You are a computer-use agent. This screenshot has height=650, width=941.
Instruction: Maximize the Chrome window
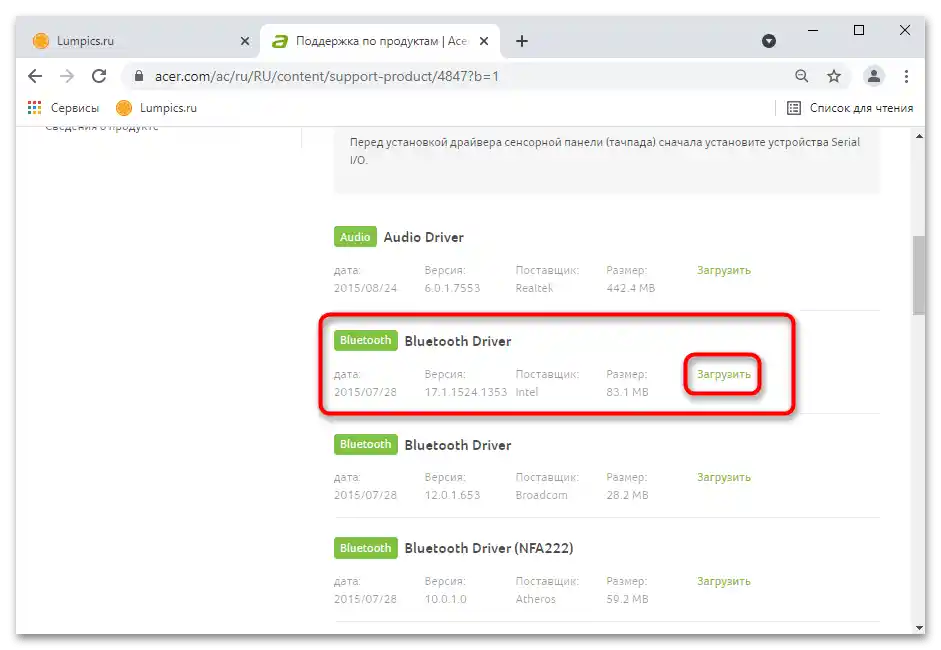pyautogui.click(x=859, y=30)
